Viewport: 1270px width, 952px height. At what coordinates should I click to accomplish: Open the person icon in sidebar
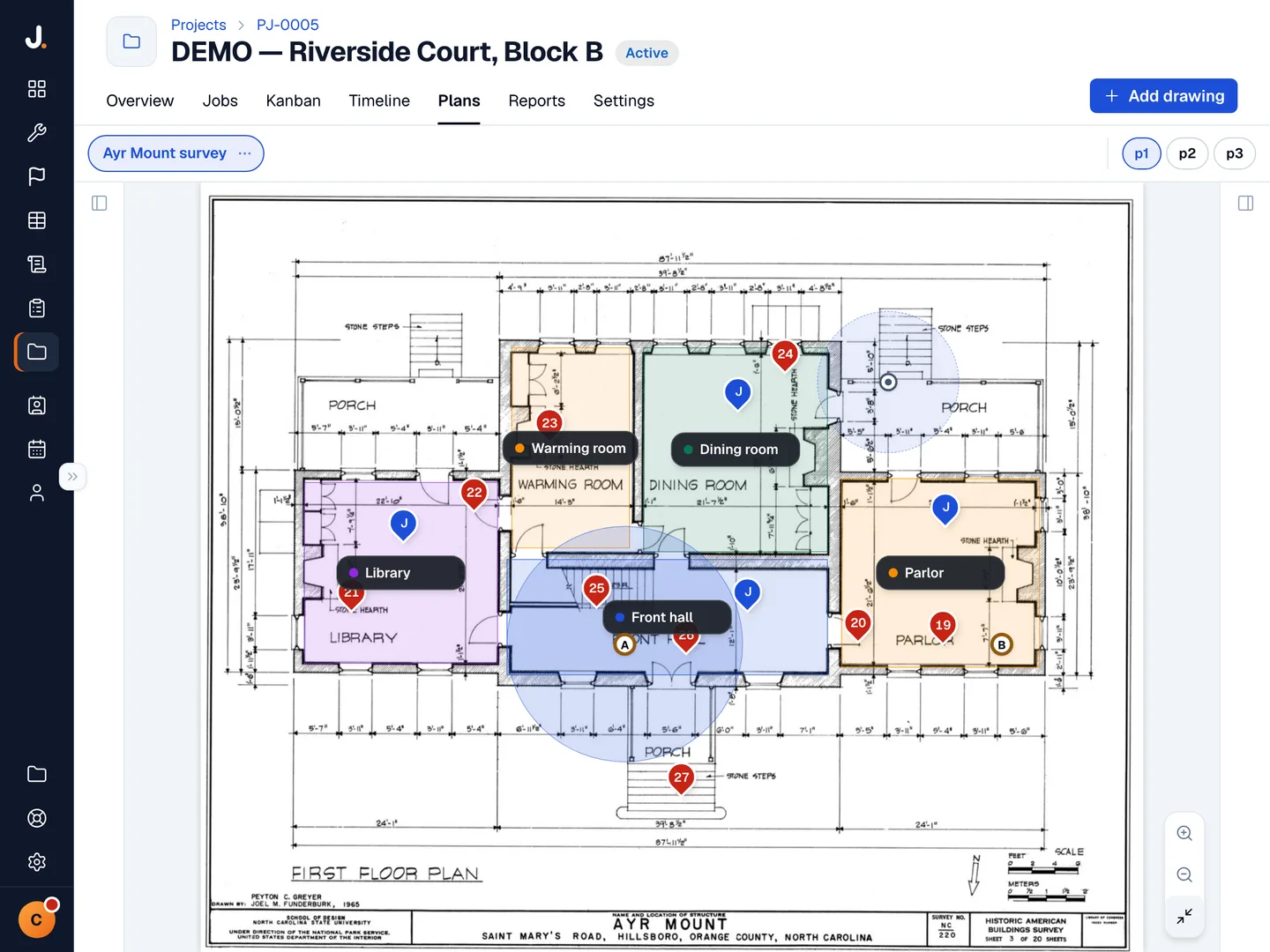click(x=37, y=494)
